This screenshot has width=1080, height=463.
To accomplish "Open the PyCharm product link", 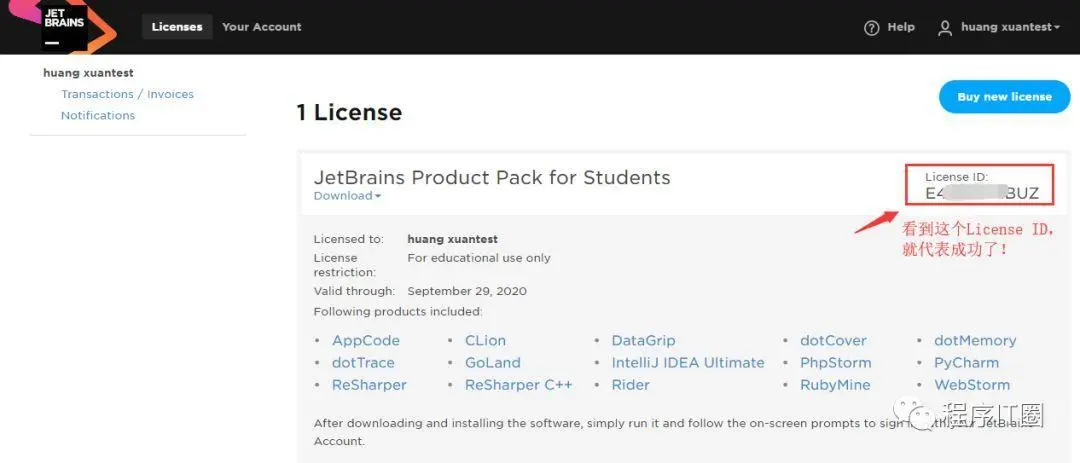I will 966,363.
